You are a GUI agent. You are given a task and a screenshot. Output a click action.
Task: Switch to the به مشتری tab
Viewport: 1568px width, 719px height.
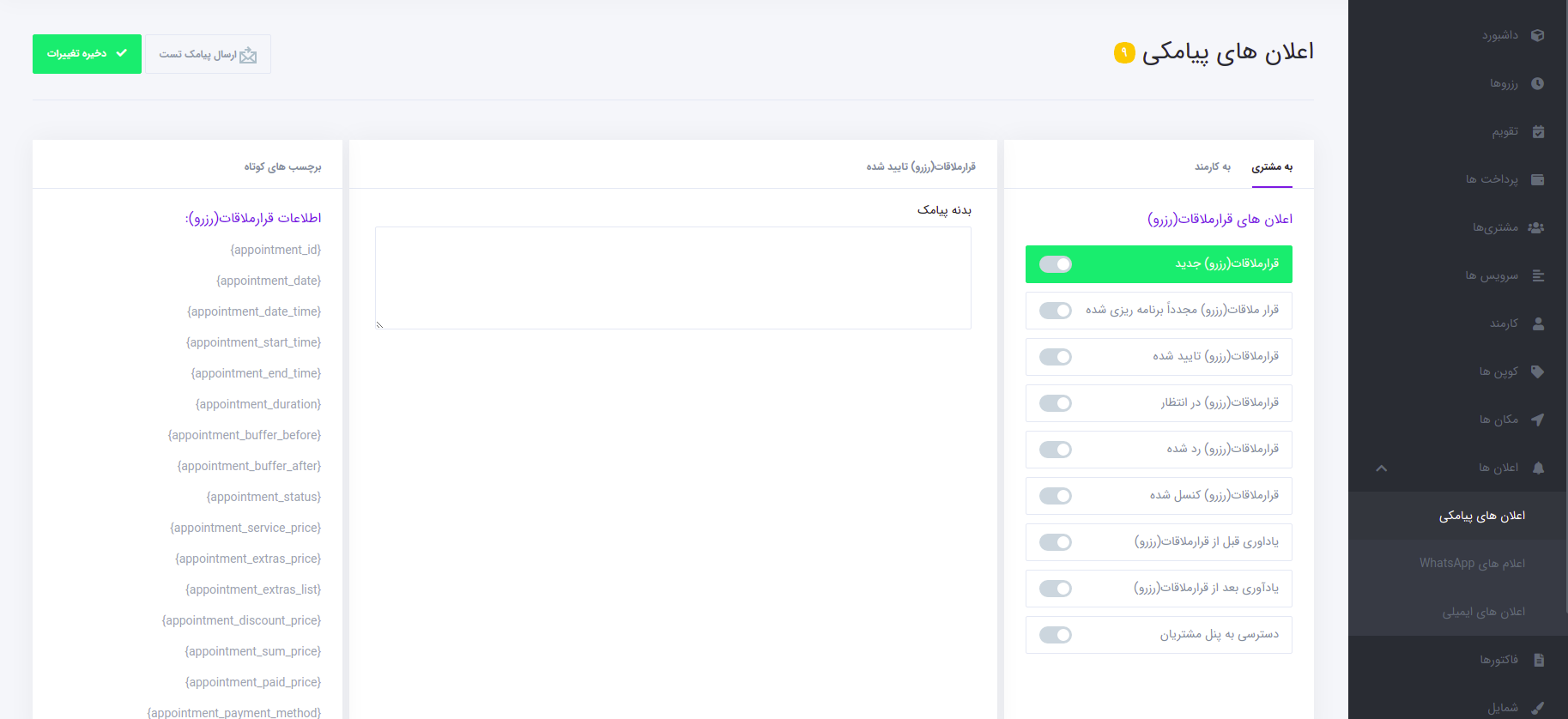(x=1272, y=166)
